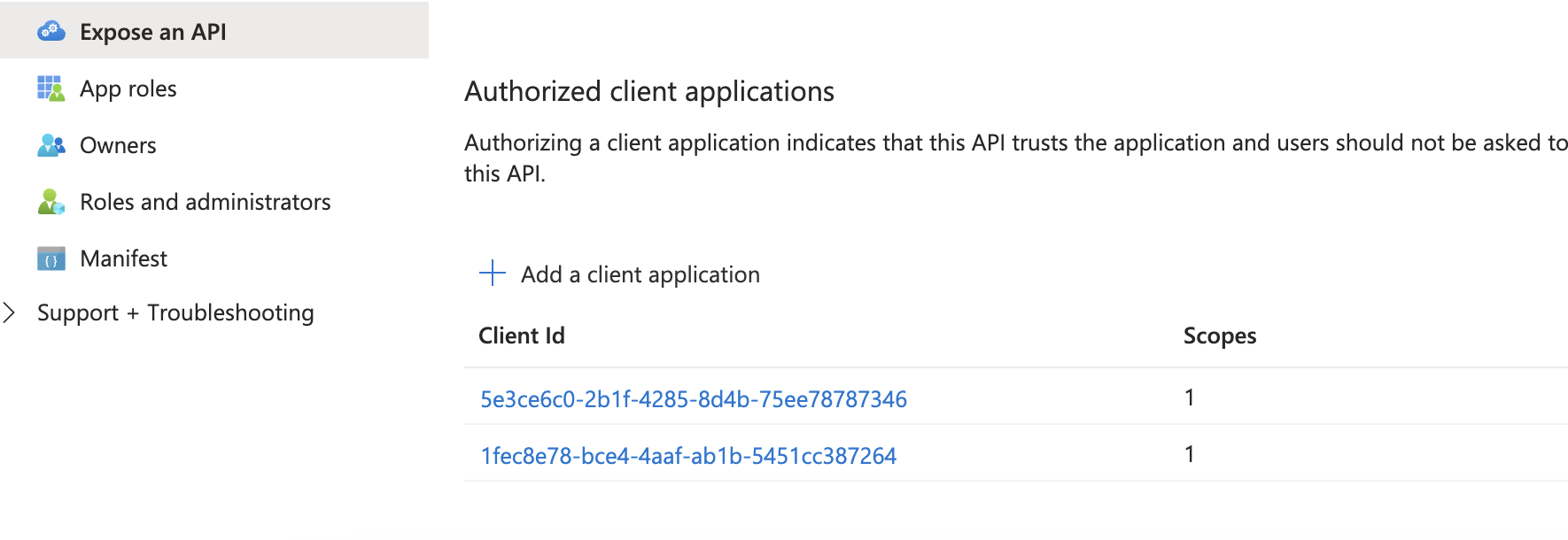
Task: Open client ID starting with 5e3ce6c0
Action: click(694, 399)
